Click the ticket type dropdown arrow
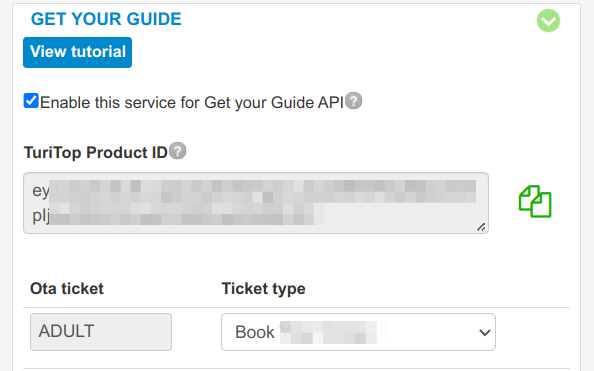The height and width of the screenshot is (371, 594). tap(485, 332)
